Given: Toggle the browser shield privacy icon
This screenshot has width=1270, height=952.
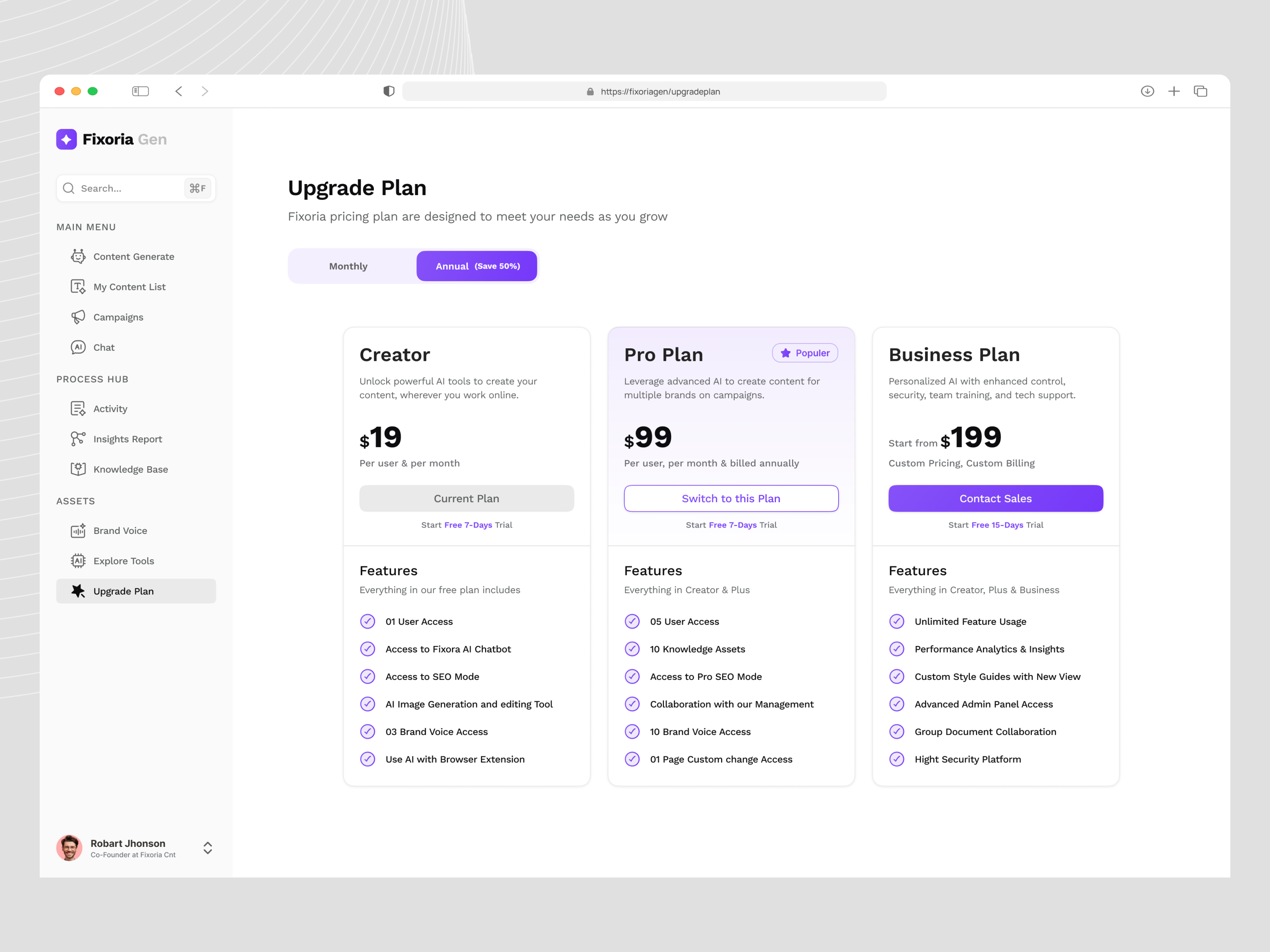Looking at the screenshot, I should [389, 91].
